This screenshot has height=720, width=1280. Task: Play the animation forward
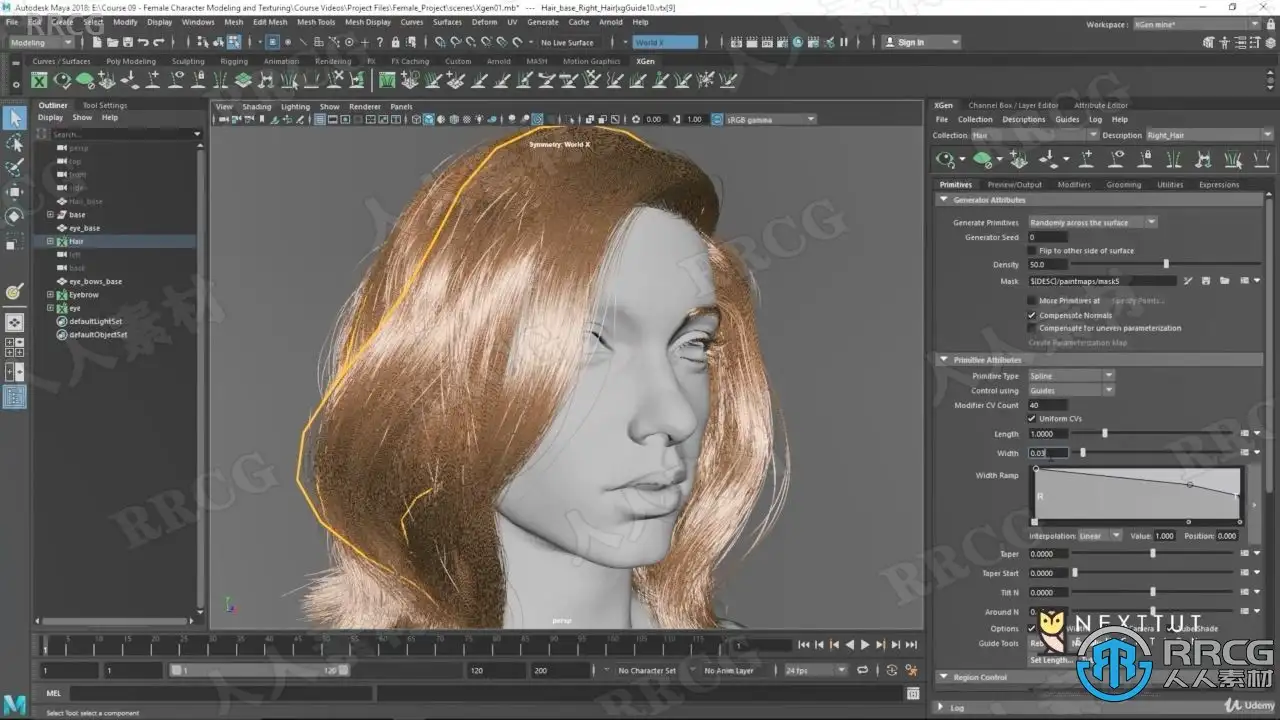pos(865,645)
